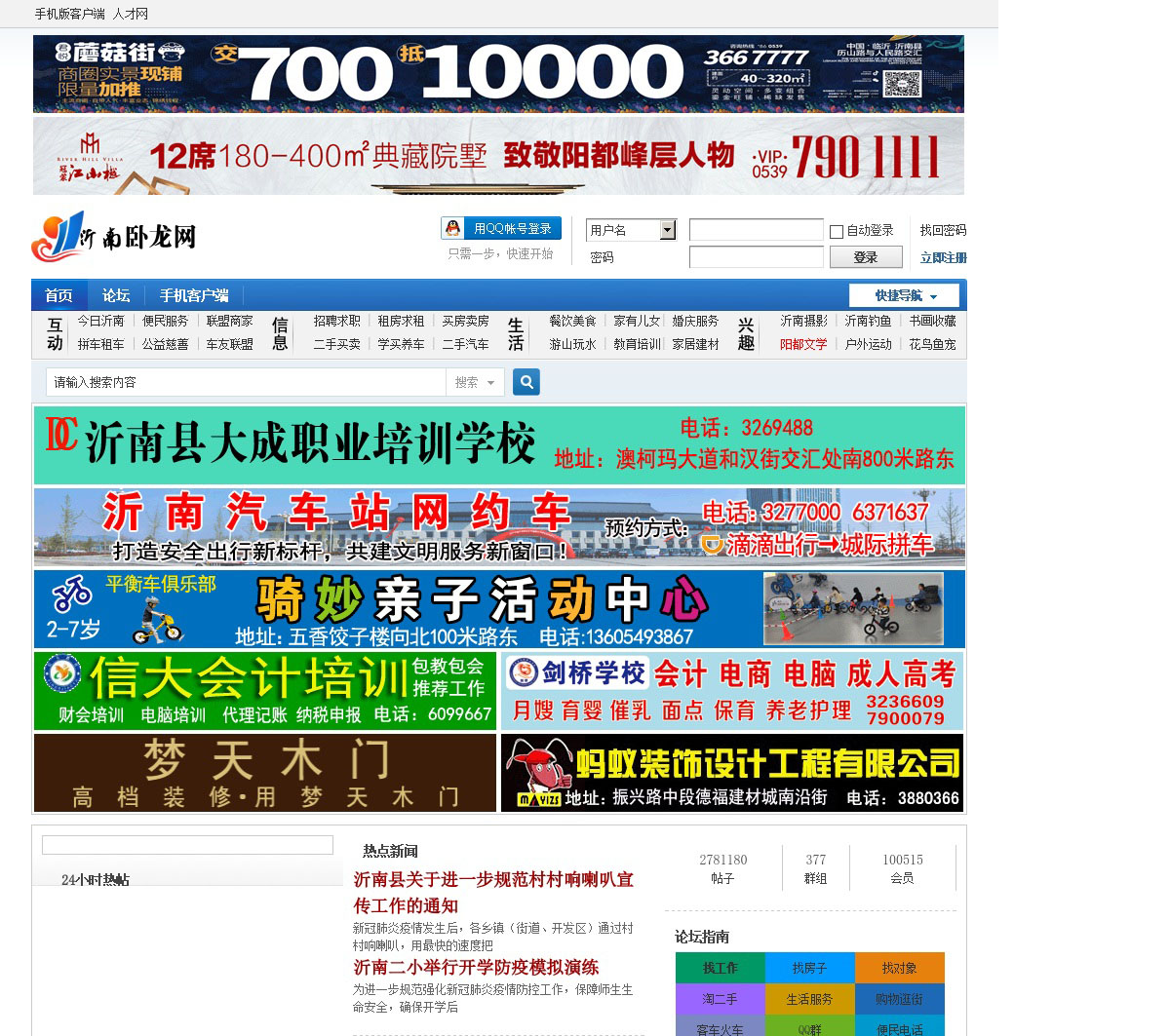Image resolution: width=1170 pixels, height=1036 pixels.
Task: Open the 买房卖房 link
Action: click(x=465, y=321)
